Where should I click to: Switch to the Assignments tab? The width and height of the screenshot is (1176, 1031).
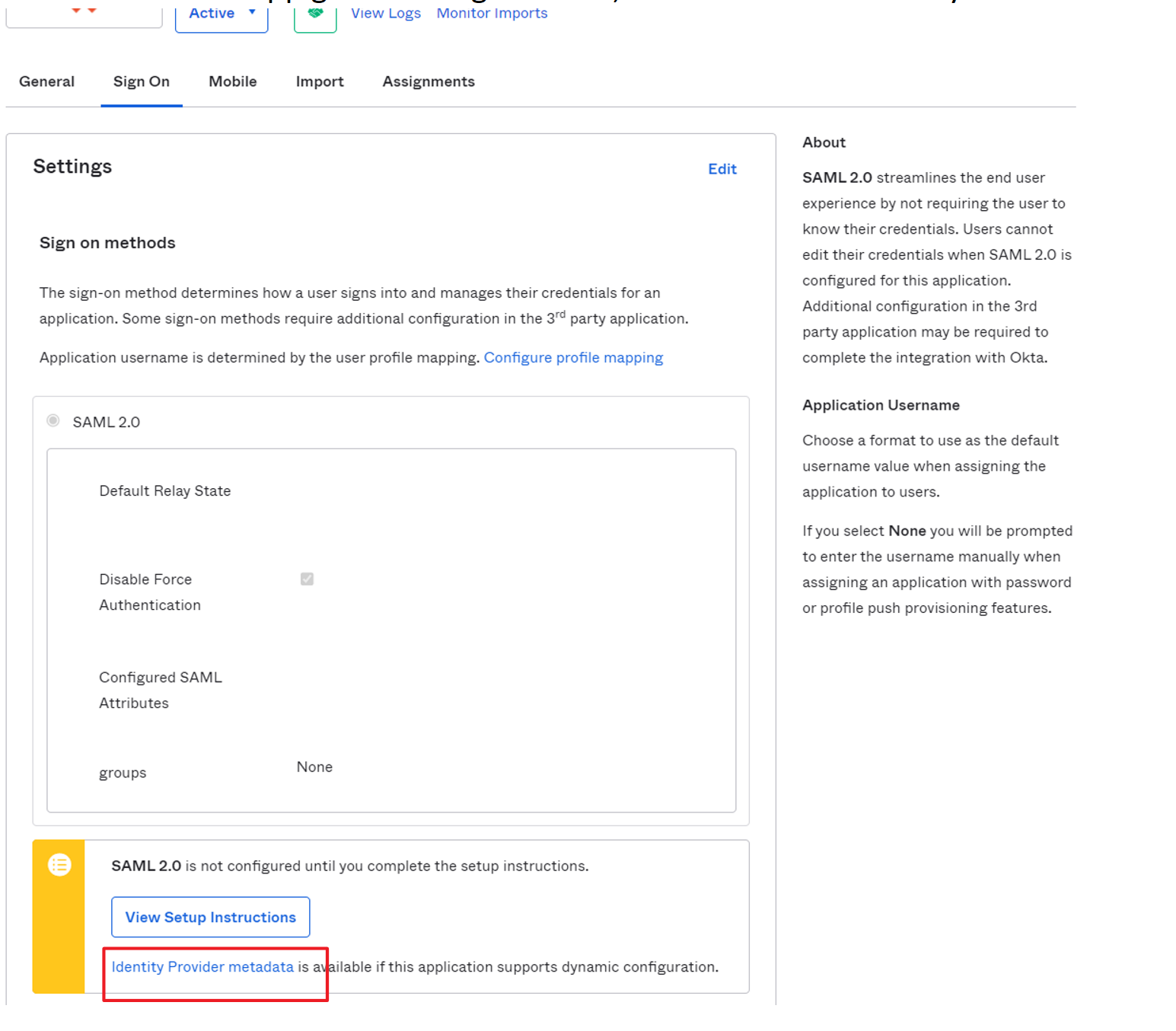coord(429,81)
